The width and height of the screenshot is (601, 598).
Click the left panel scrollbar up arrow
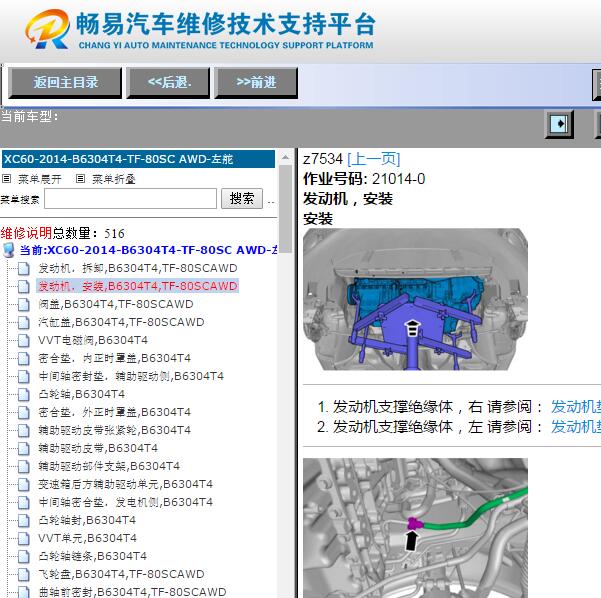click(286, 157)
